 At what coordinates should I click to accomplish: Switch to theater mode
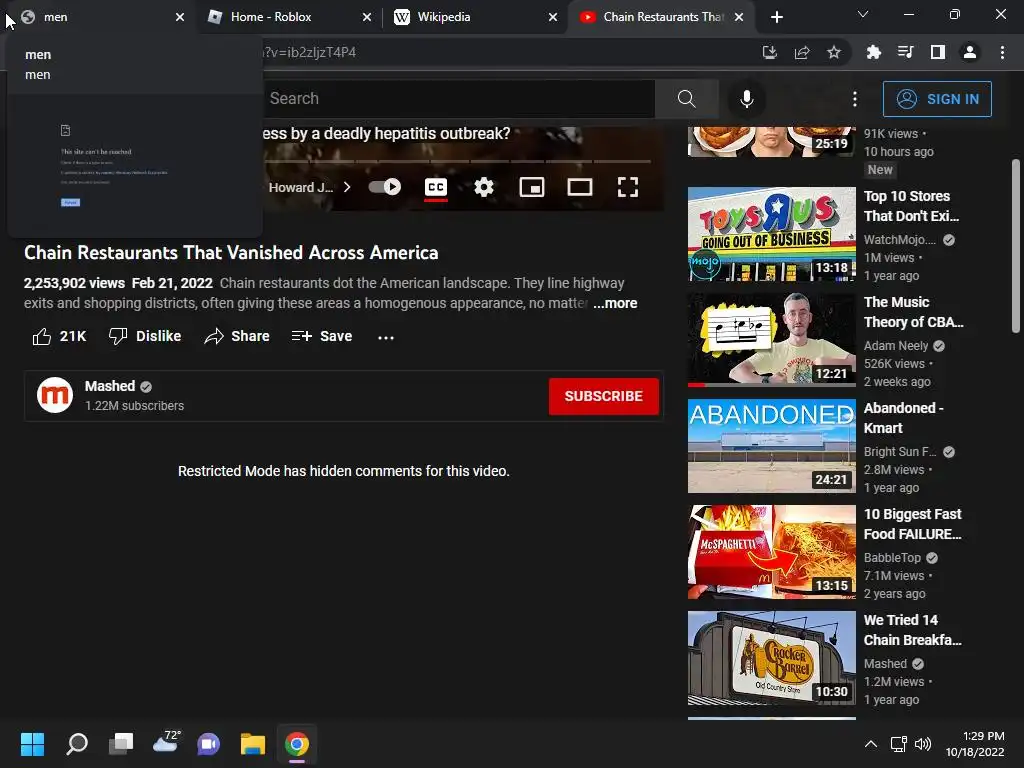click(580, 187)
